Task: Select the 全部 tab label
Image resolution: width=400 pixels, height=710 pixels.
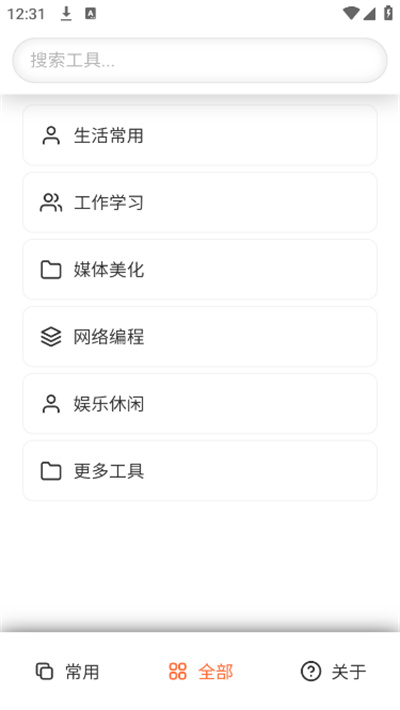Action: click(216, 672)
